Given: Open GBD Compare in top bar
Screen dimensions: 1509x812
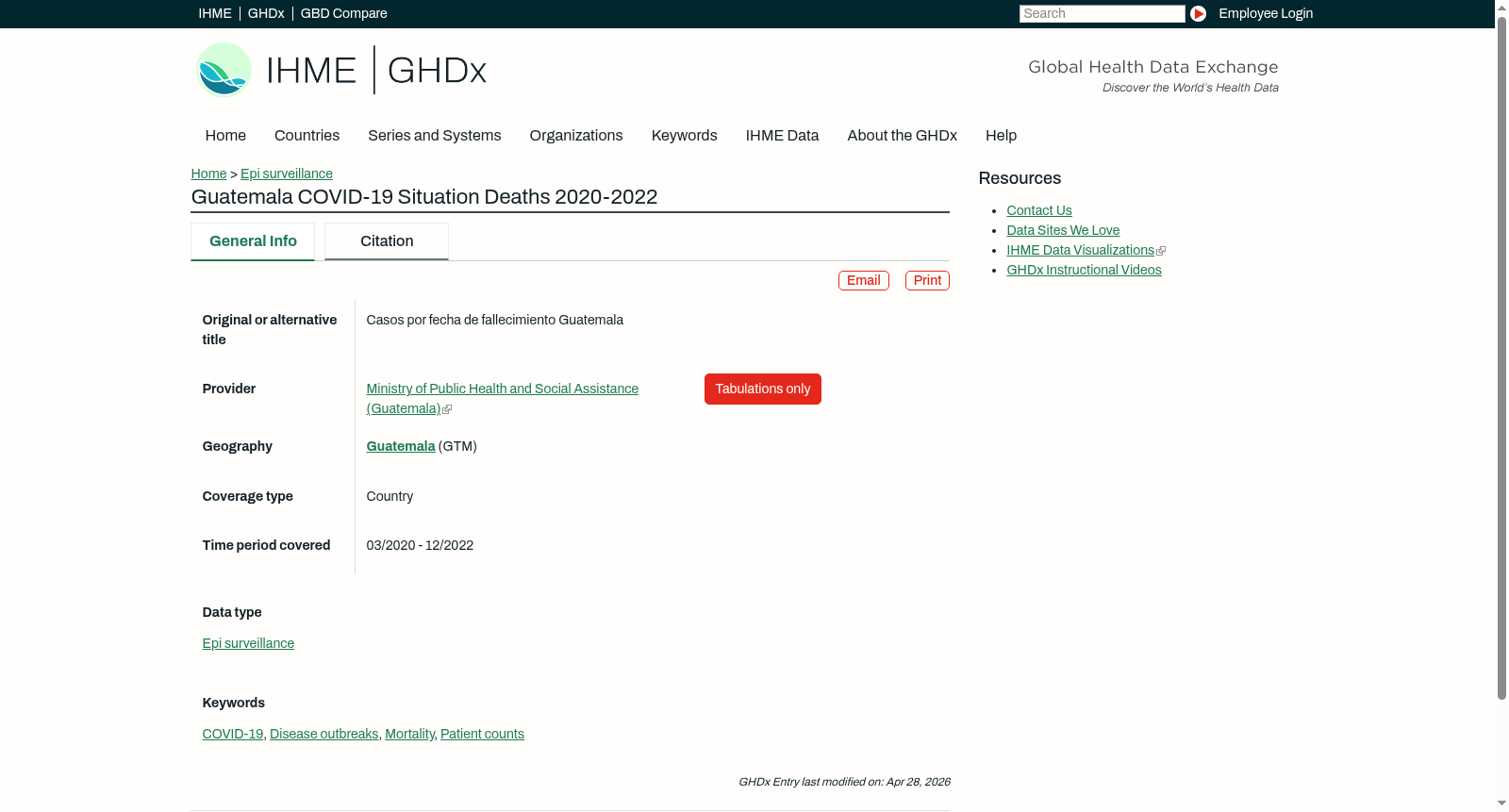Looking at the screenshot, I should [x=343, y=13].
